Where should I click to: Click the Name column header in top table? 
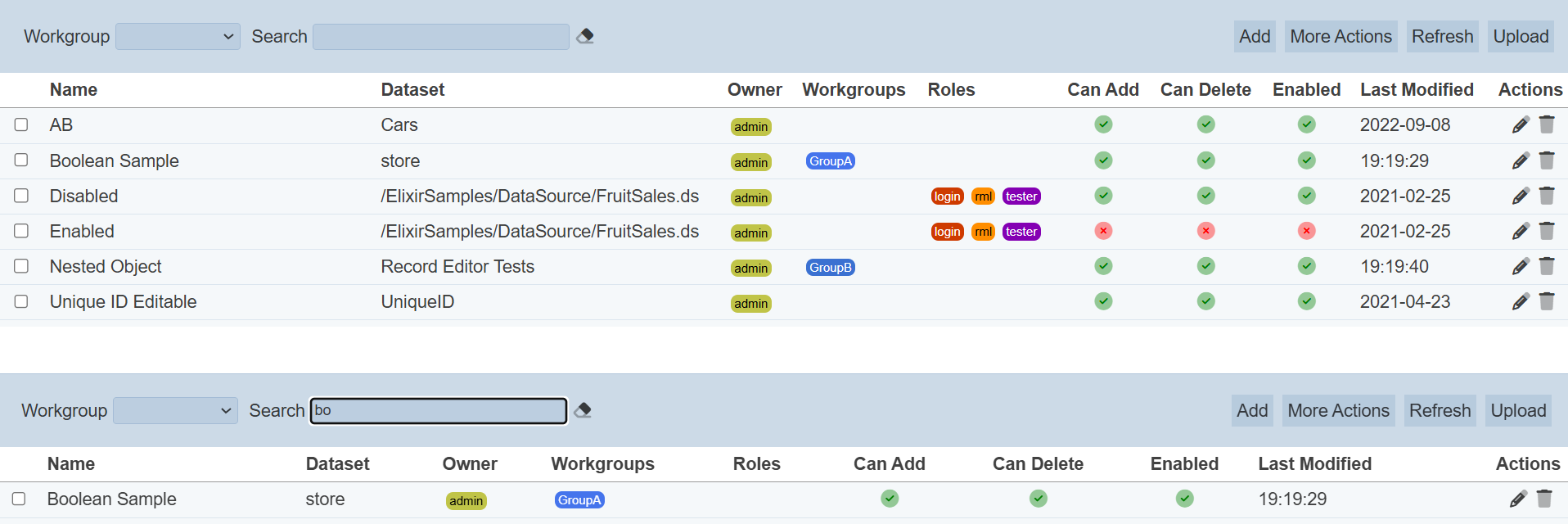click(x=74, y=90)
